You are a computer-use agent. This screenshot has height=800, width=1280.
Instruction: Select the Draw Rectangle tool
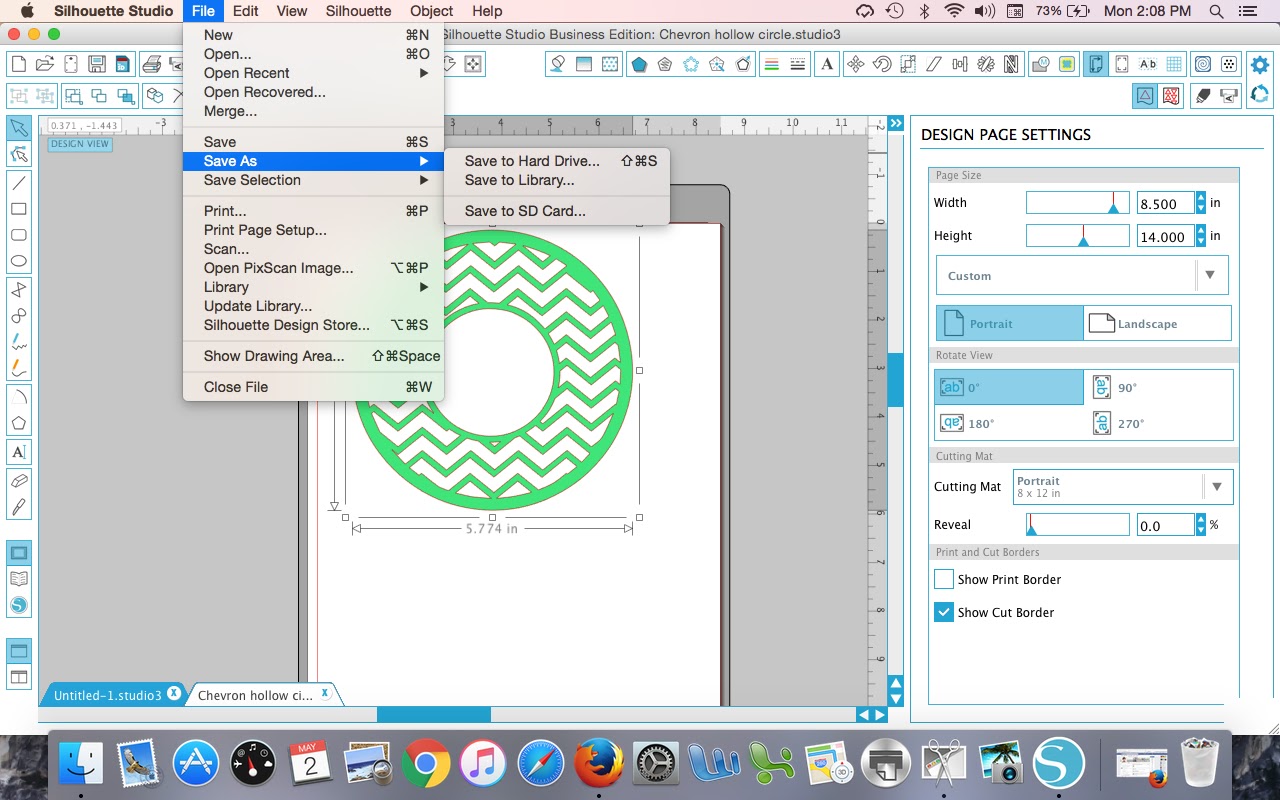[x=18, y=209]
